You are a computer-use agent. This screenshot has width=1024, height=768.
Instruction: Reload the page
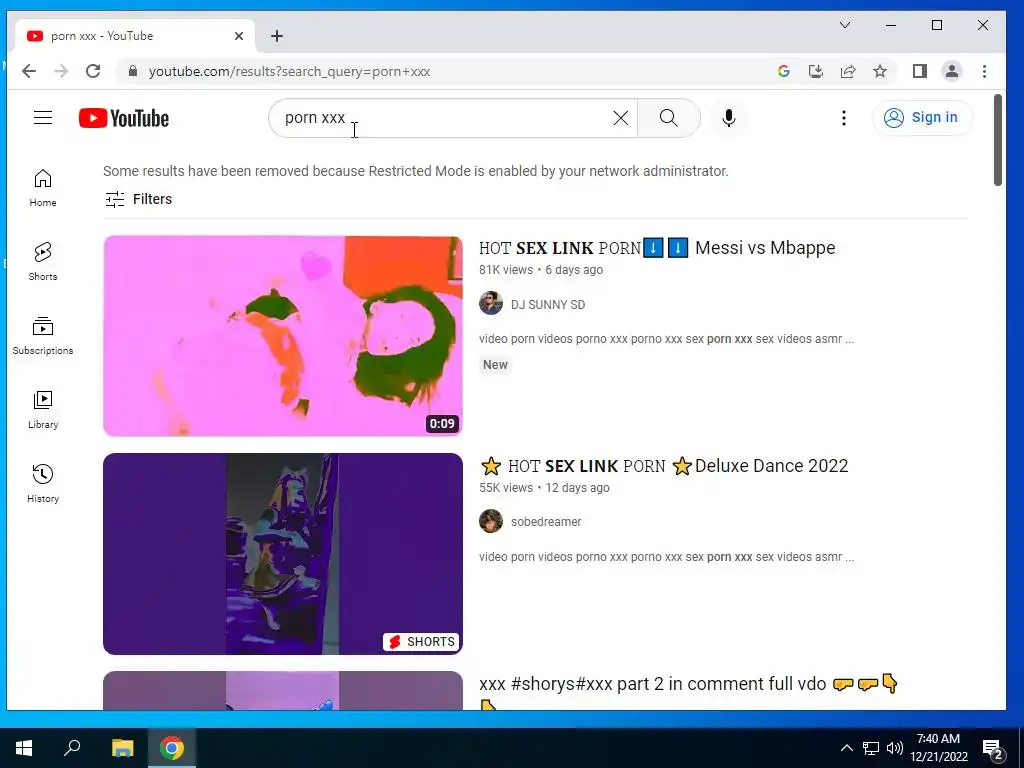coord(93,71)
